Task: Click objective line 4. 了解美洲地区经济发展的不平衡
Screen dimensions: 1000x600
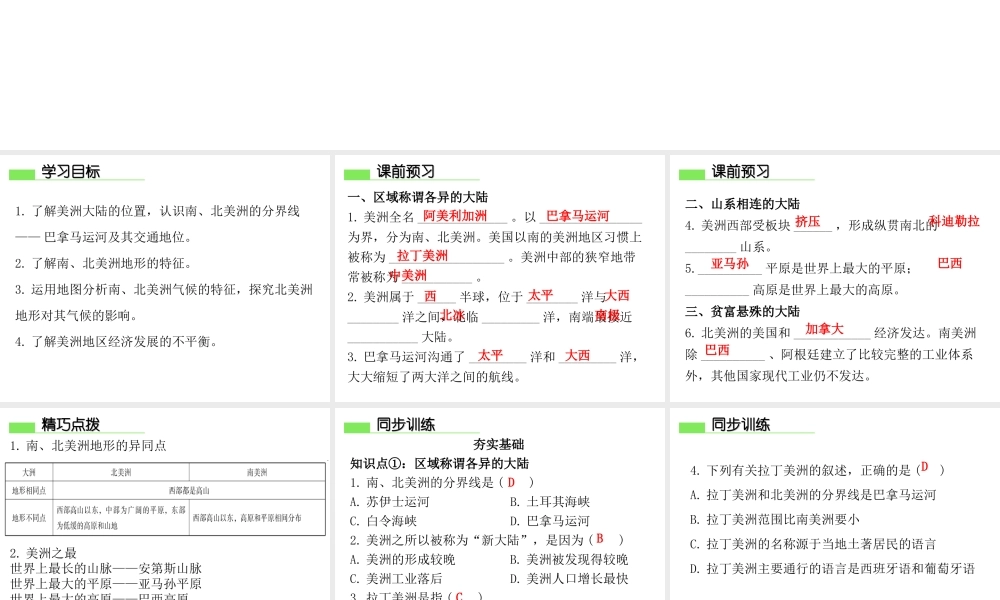Action: click(x=117, y=342)
